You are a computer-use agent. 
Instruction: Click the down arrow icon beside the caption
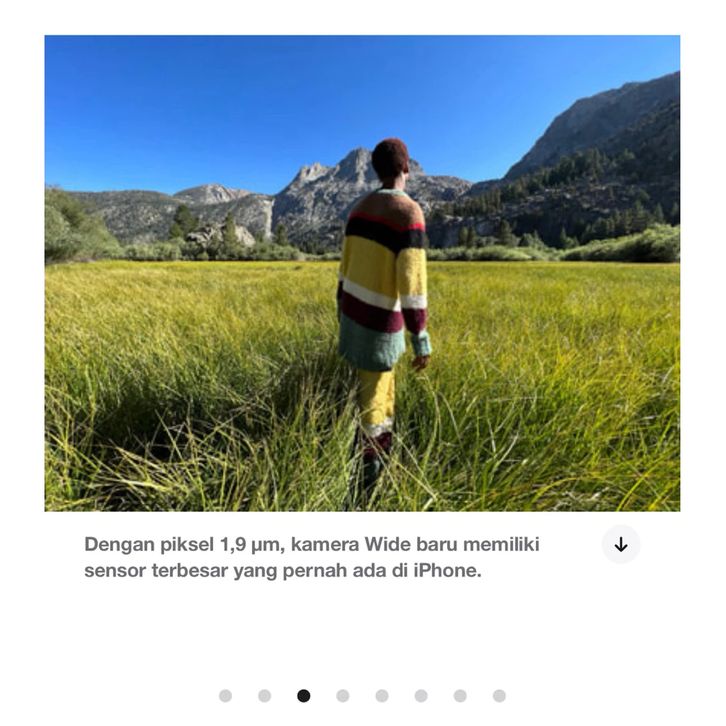pos(620,544)
